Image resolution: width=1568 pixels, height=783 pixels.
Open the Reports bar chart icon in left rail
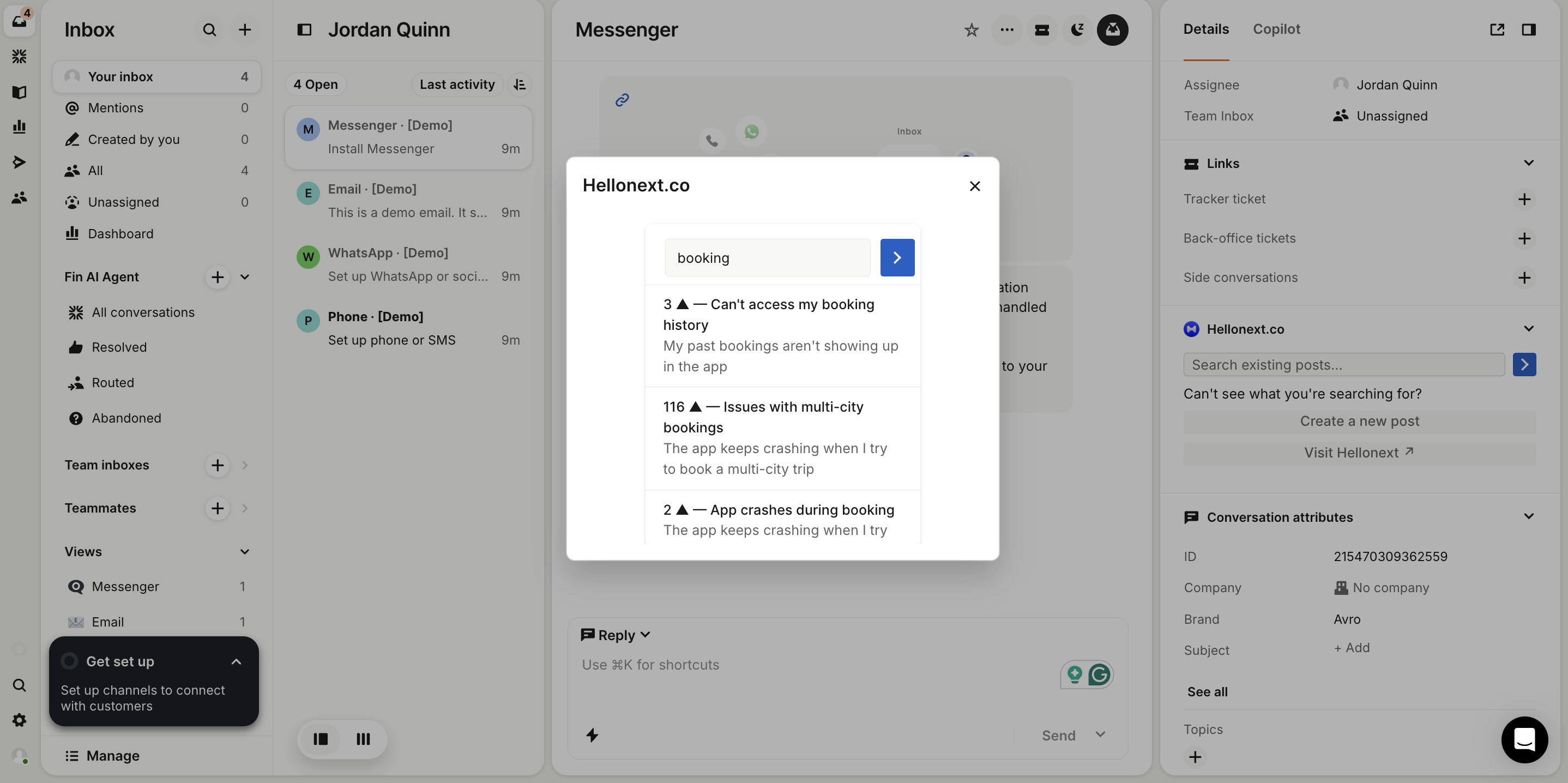[20, 127]
